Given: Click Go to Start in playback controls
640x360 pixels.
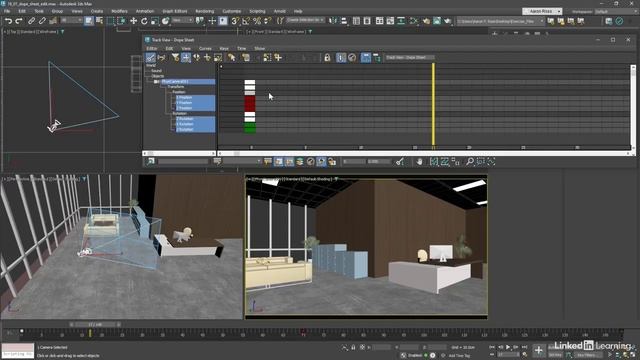Looking at the screenshot, I should coord(493,347).
